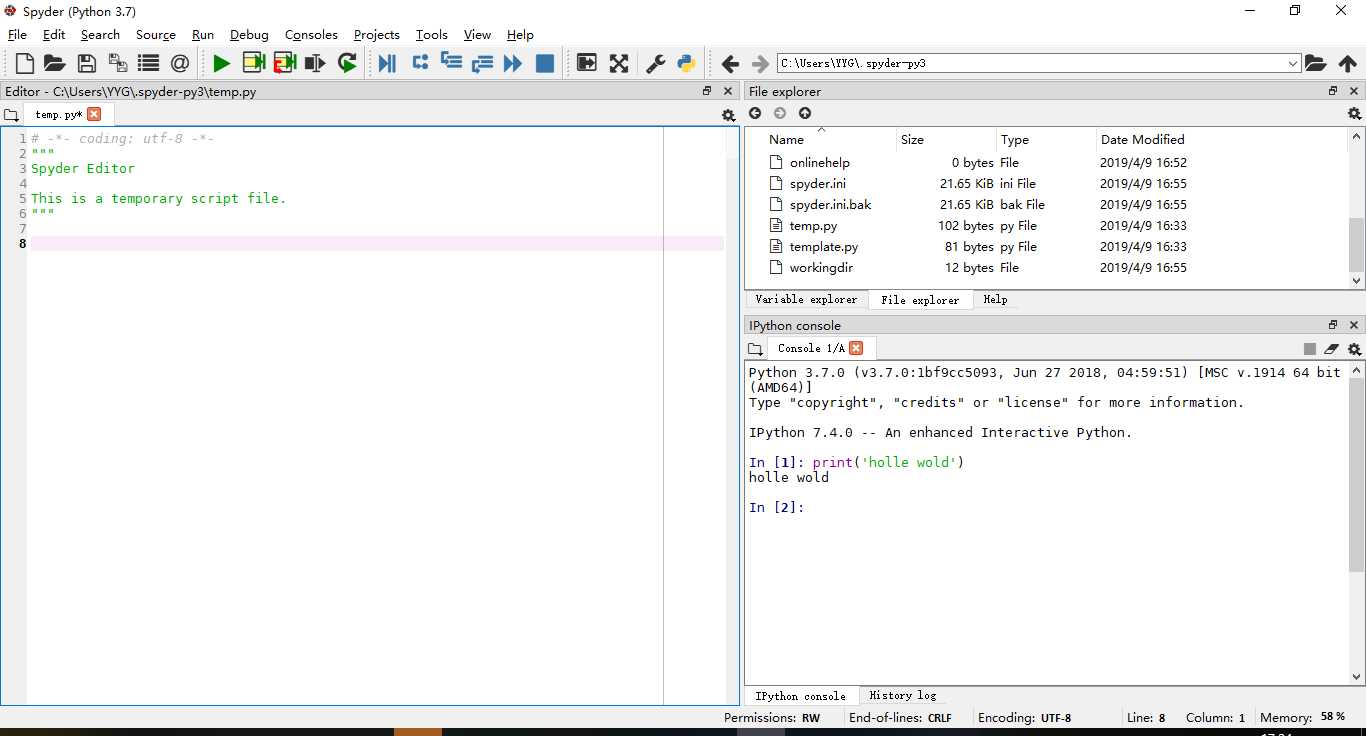Run selection or current line
The image size is (1366, 736).
coord(315,63)
